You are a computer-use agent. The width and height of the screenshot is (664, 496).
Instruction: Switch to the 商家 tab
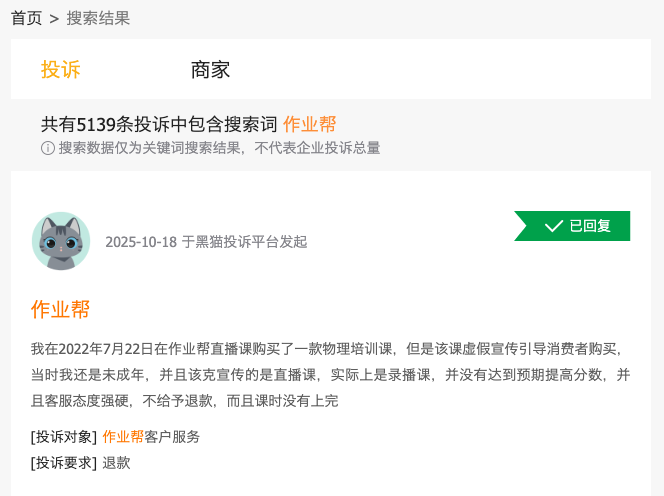tap(210, 70)
